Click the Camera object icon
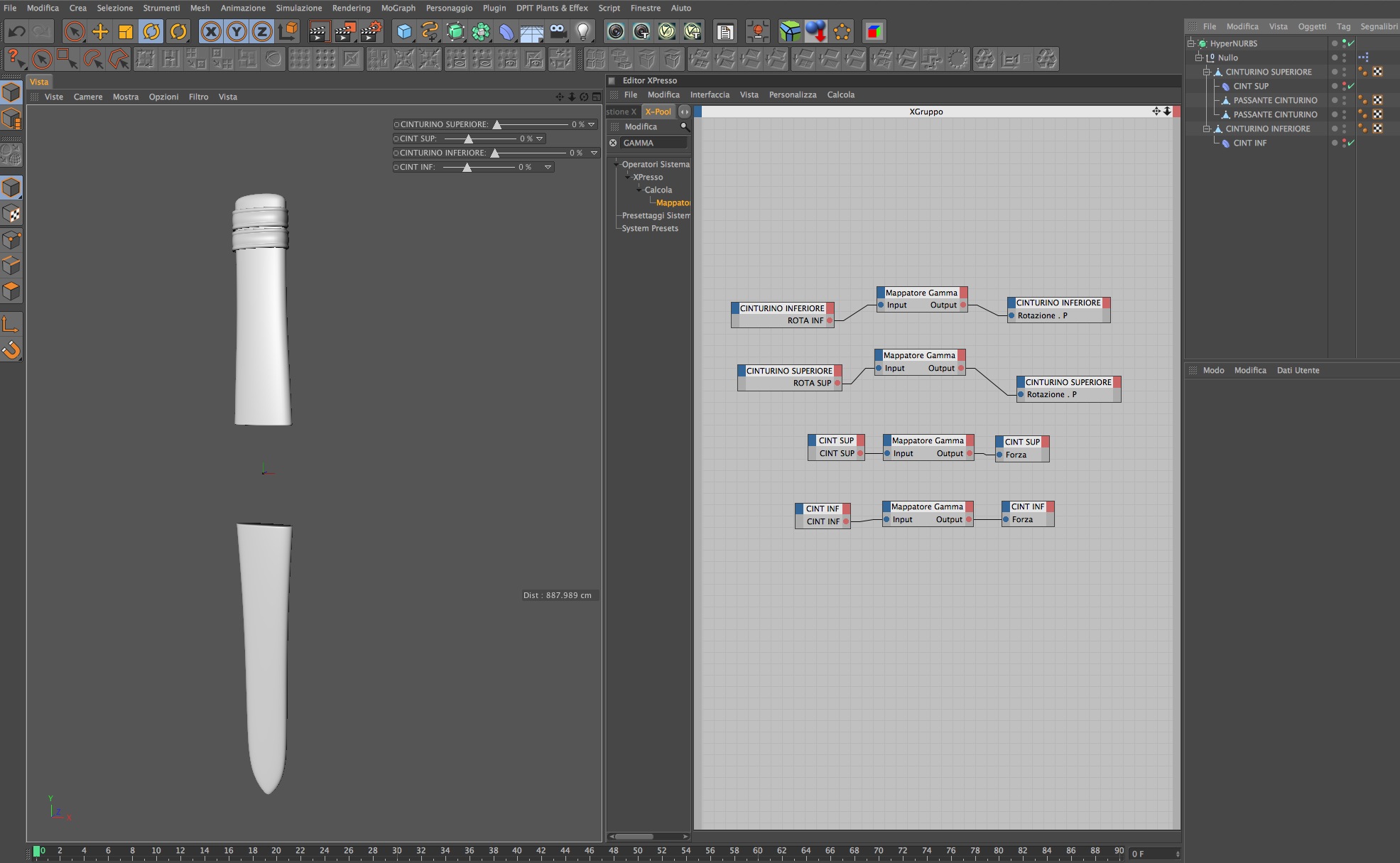This screenshot has height=863, width=1400. pyautogui.click(x=558, y=31)
